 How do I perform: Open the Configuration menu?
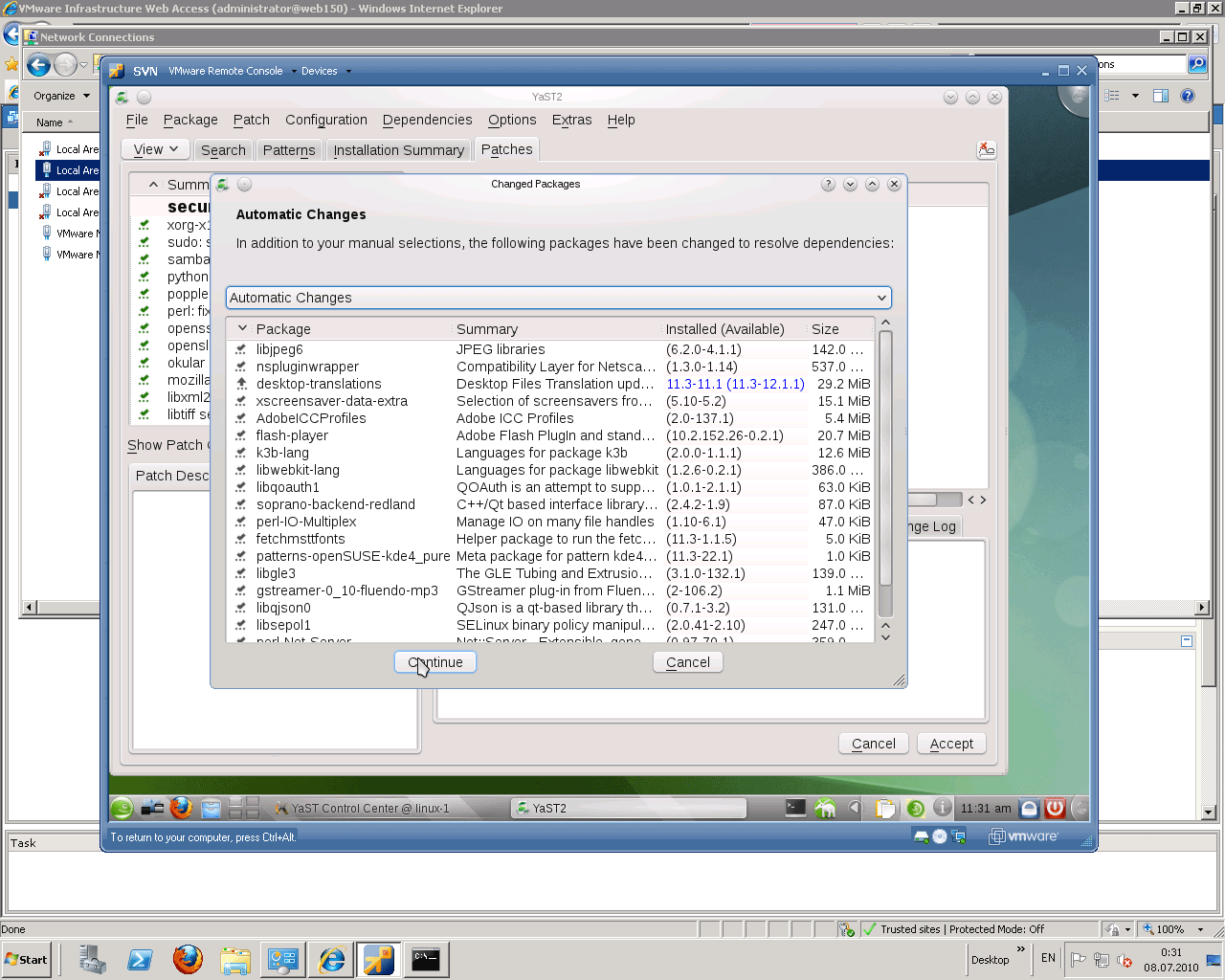point(326,120)
